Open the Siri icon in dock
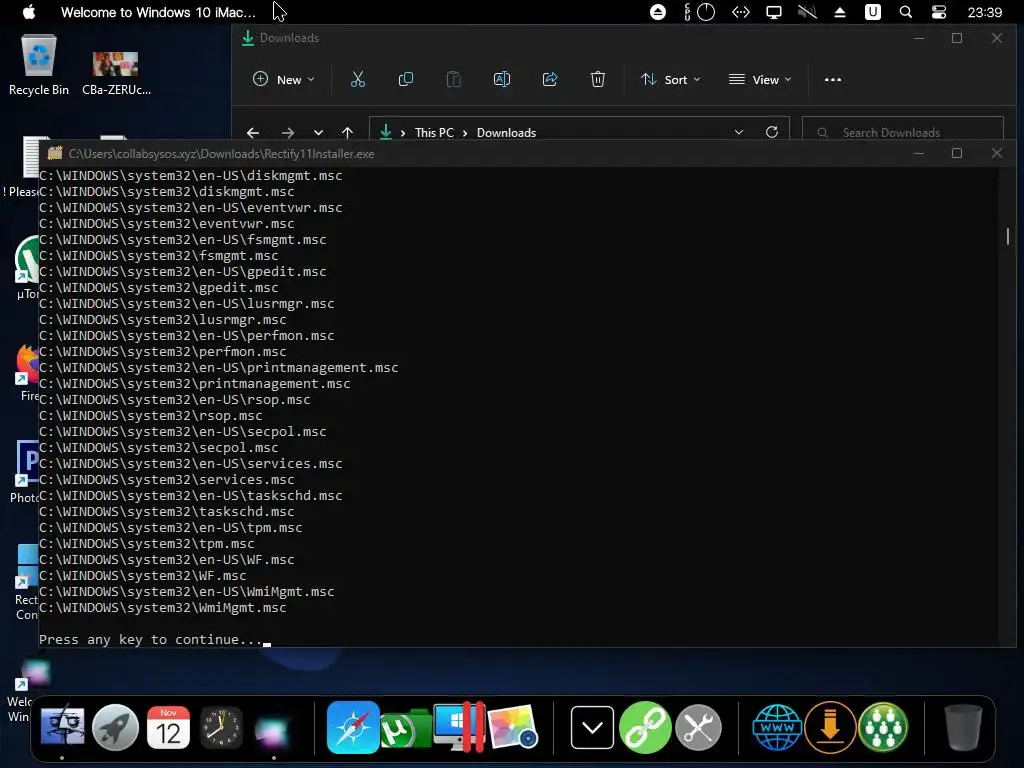This screenshot has width=1024, height=768. [272, 730]
